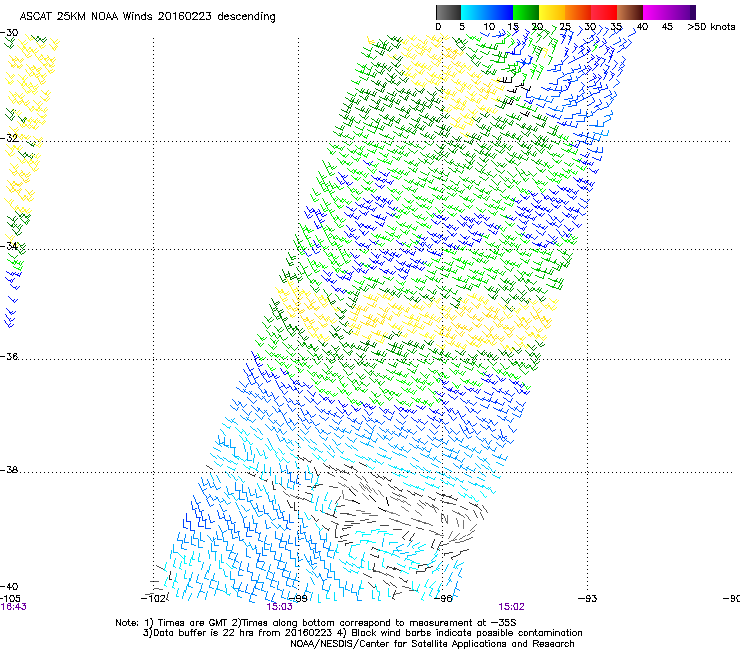Click the '-34' latitude label

click(9, 246)
